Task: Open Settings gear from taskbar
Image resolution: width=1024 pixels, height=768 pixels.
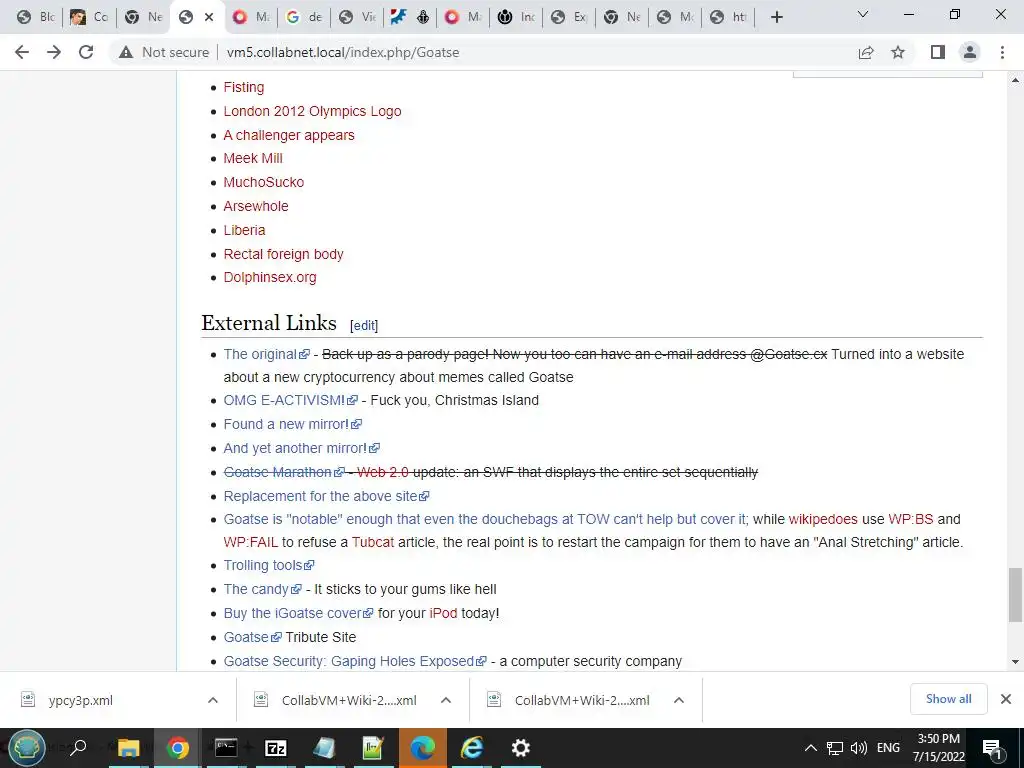Action: 520,748
